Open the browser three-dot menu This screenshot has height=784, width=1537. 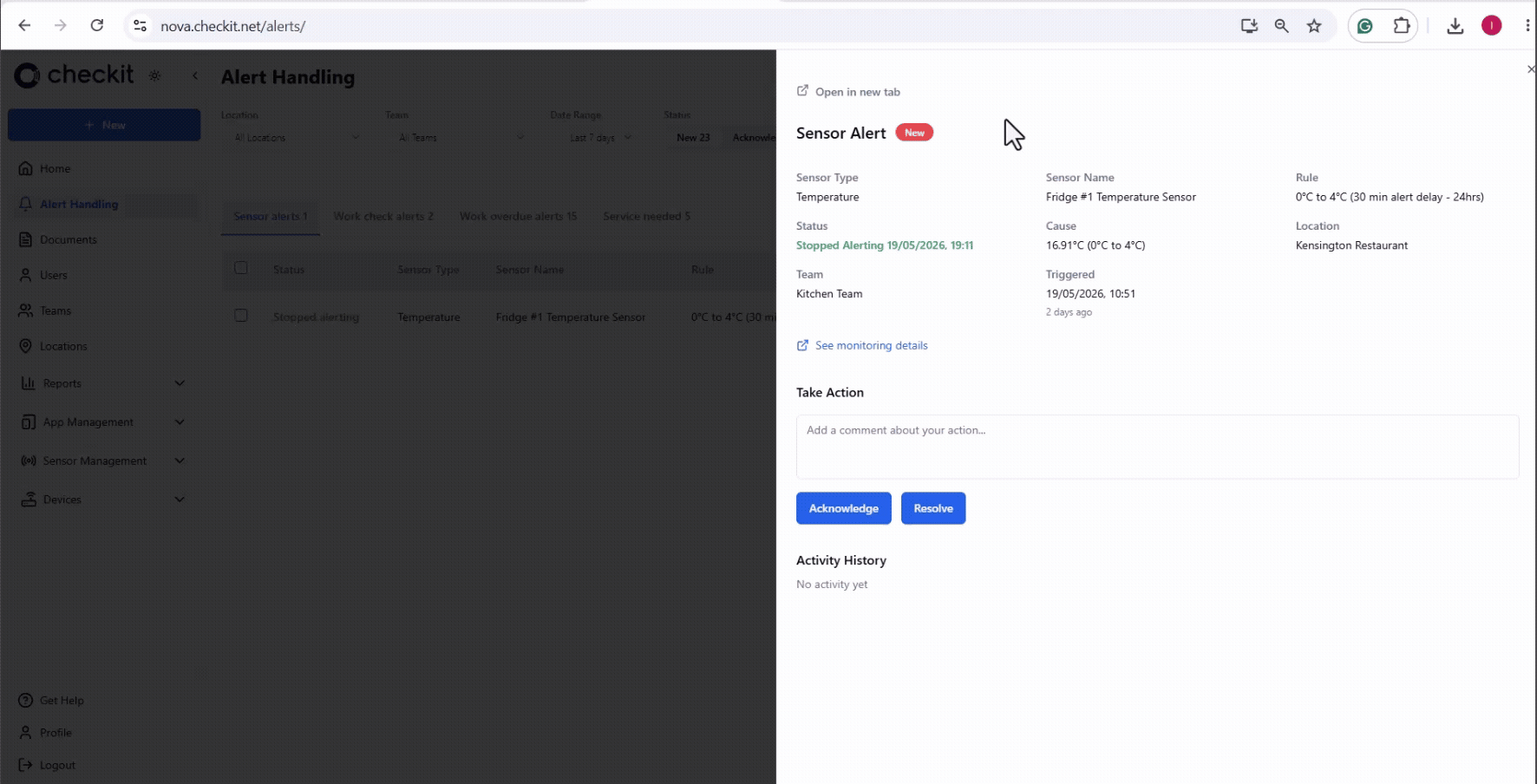point(1527,26)
